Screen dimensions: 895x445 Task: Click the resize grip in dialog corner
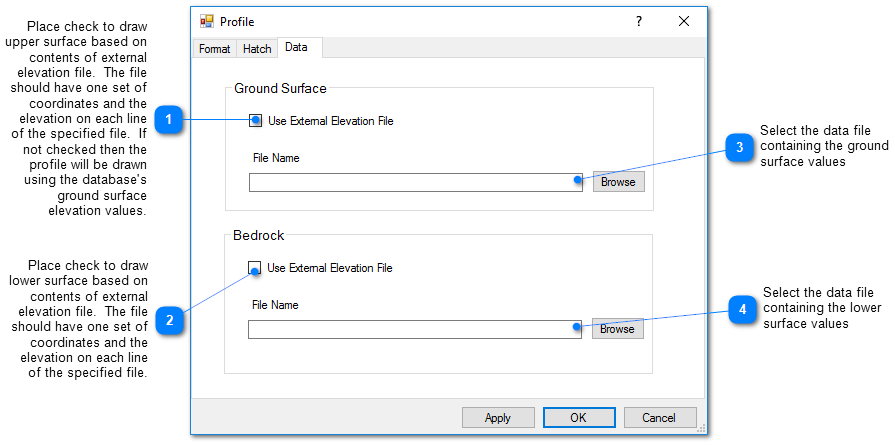click(702, 429)
